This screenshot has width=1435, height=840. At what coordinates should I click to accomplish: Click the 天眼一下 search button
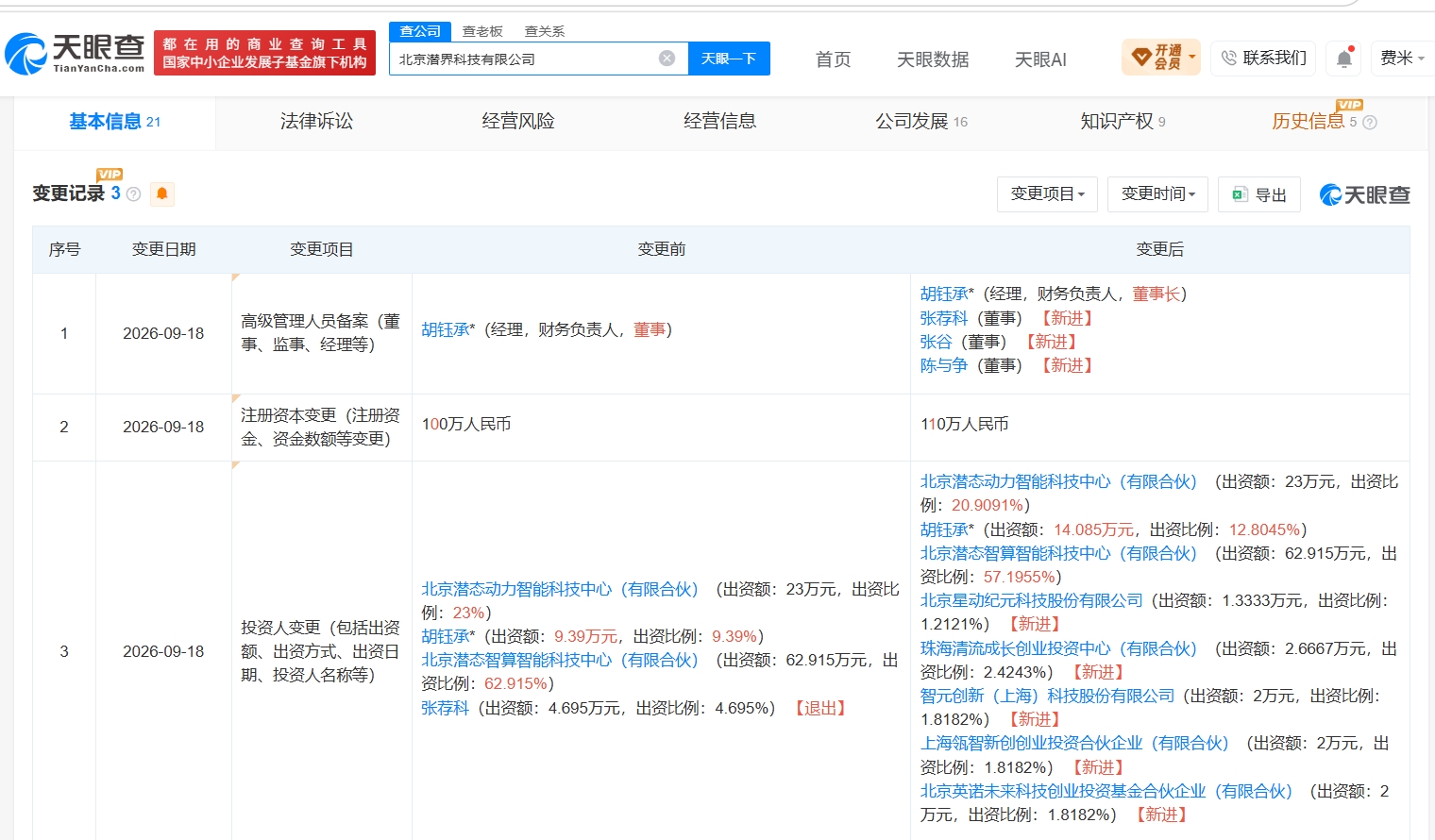pos(729,59)
